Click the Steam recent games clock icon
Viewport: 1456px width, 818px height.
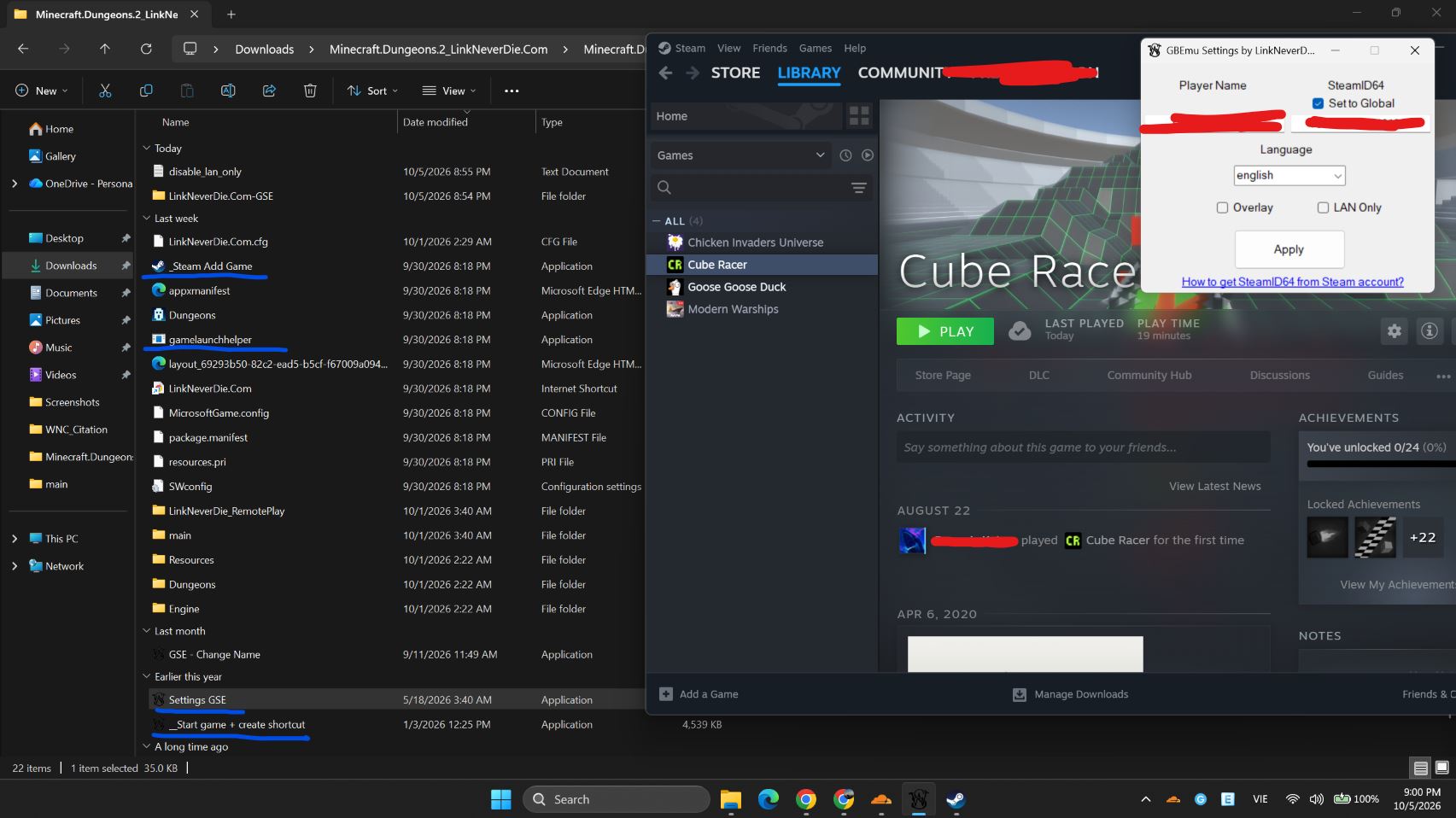[845, 155]
